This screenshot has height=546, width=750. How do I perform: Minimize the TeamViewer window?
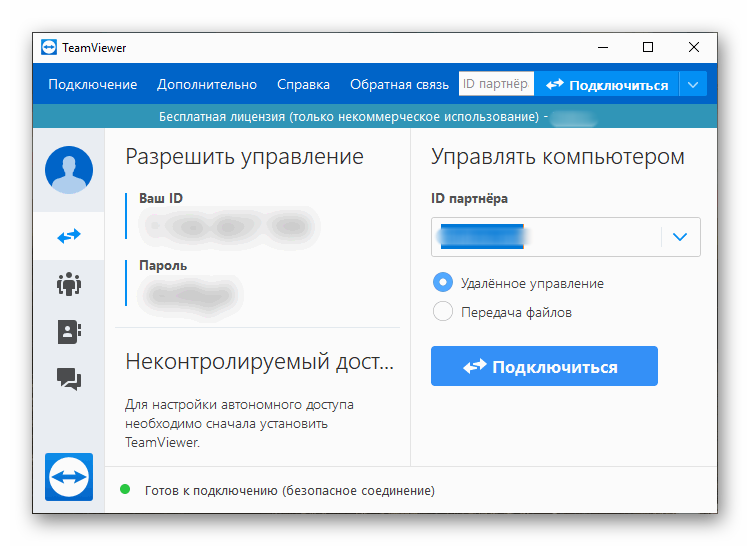coord(603,47)
